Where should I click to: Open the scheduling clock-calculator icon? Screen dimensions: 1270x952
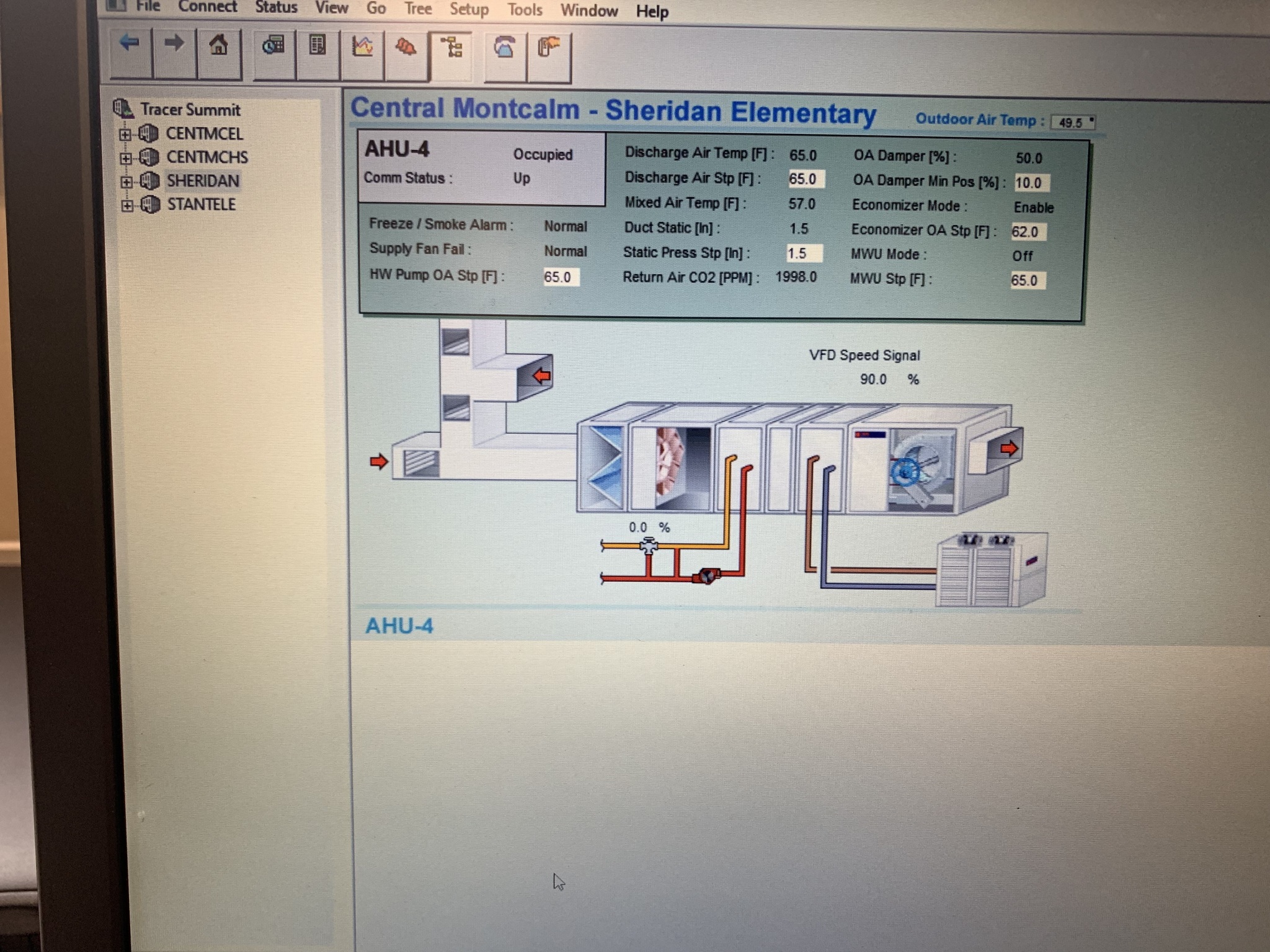tap(273, 47)
